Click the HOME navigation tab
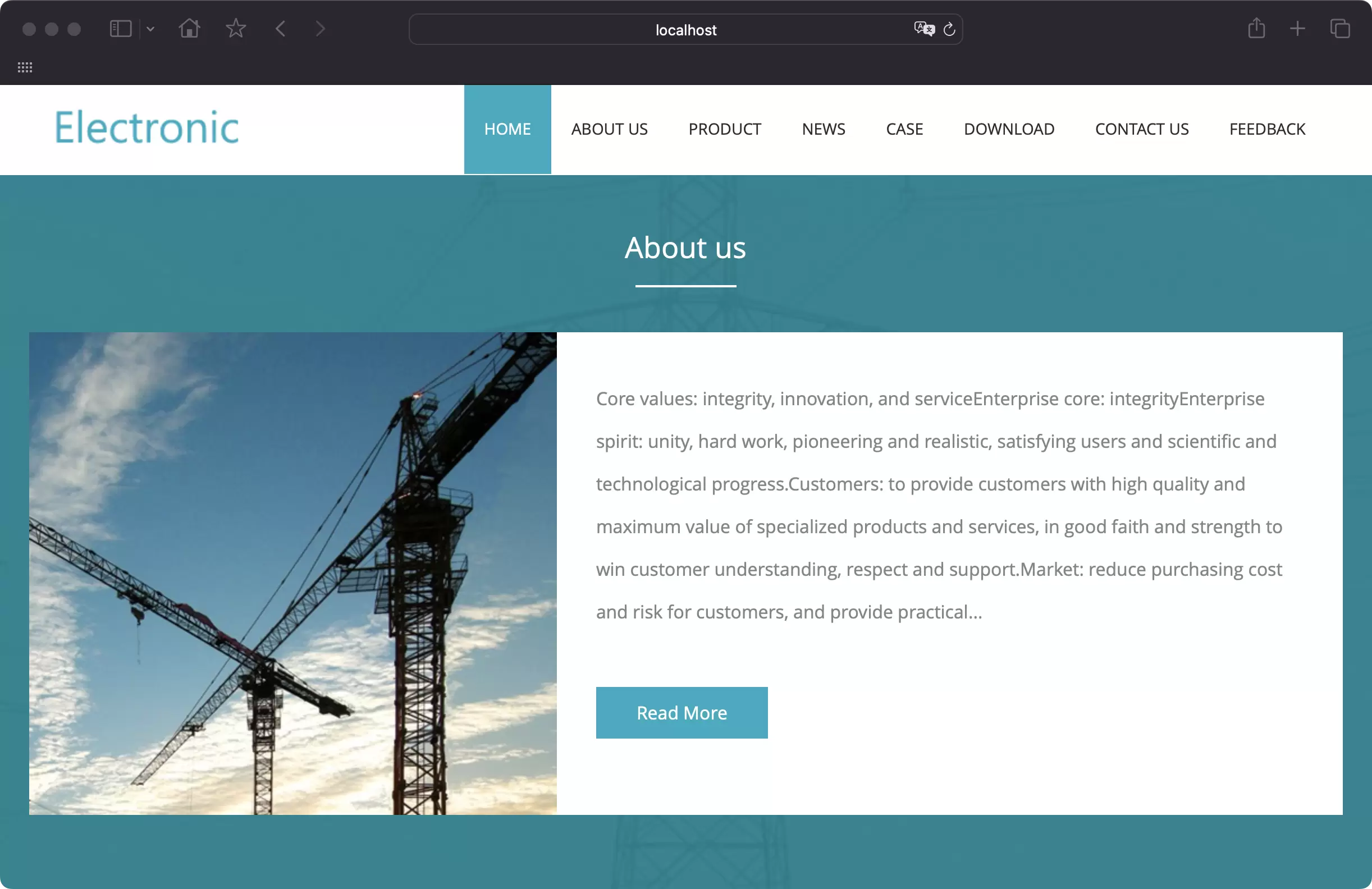The image size is (1372, 889). pyautogui.click(x=507, y=128)
